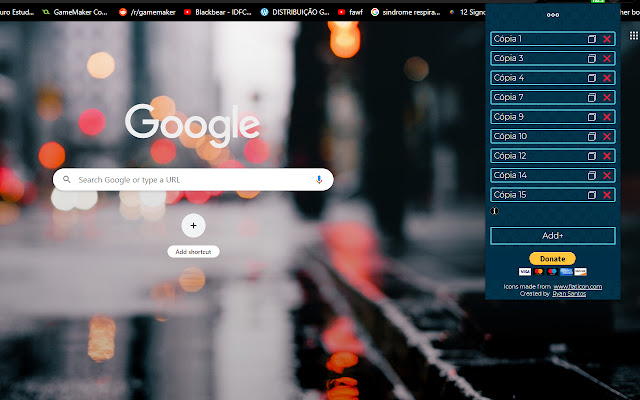Click the copy icon for Cópia 14
The height and width of the screenshot is (400, 640).
tap(591, 176)
